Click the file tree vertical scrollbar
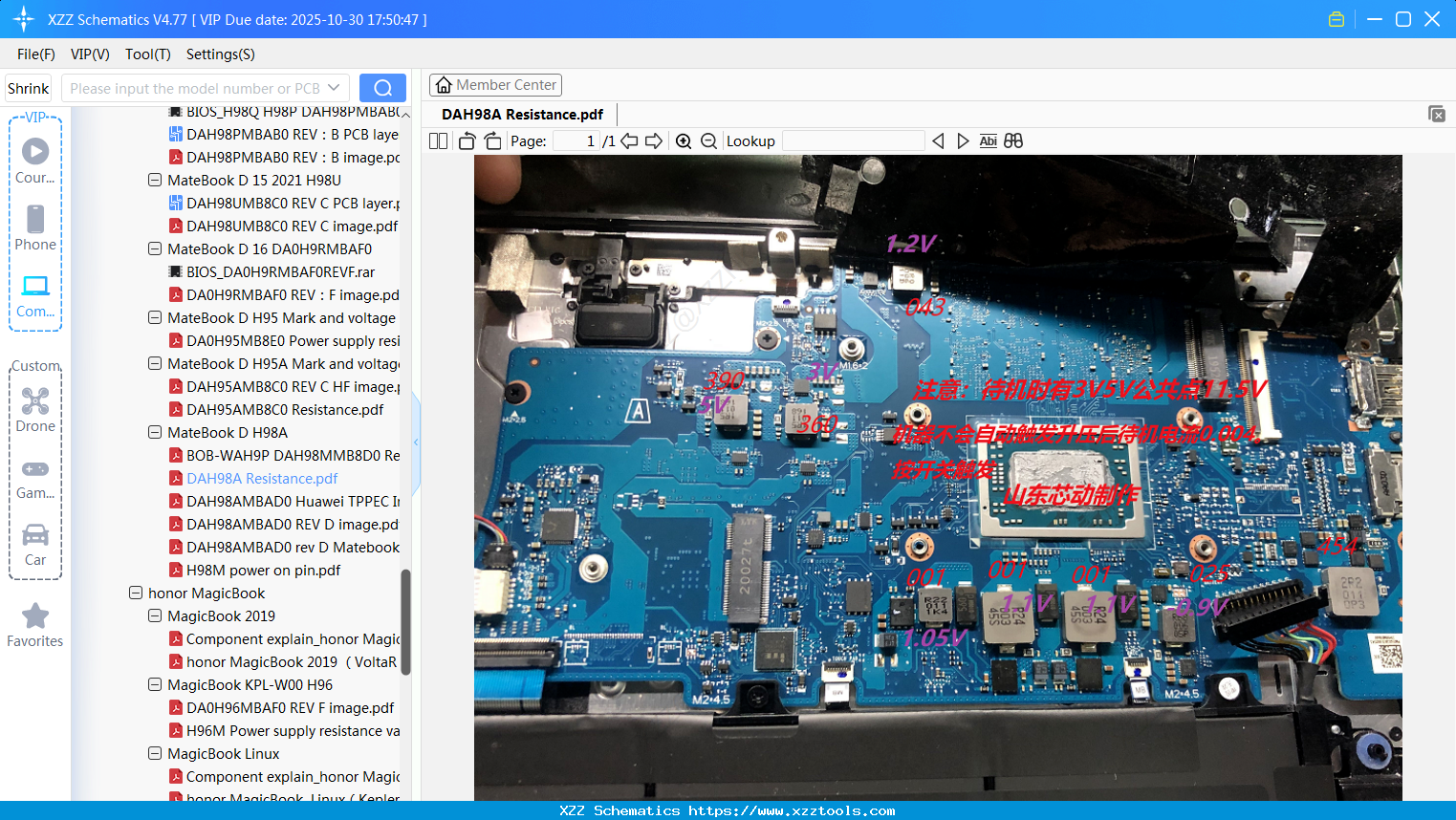 pos(405,621)
